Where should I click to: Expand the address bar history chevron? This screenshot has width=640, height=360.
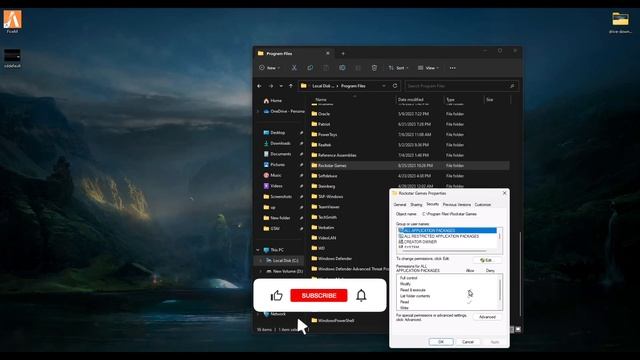[384, 86]
